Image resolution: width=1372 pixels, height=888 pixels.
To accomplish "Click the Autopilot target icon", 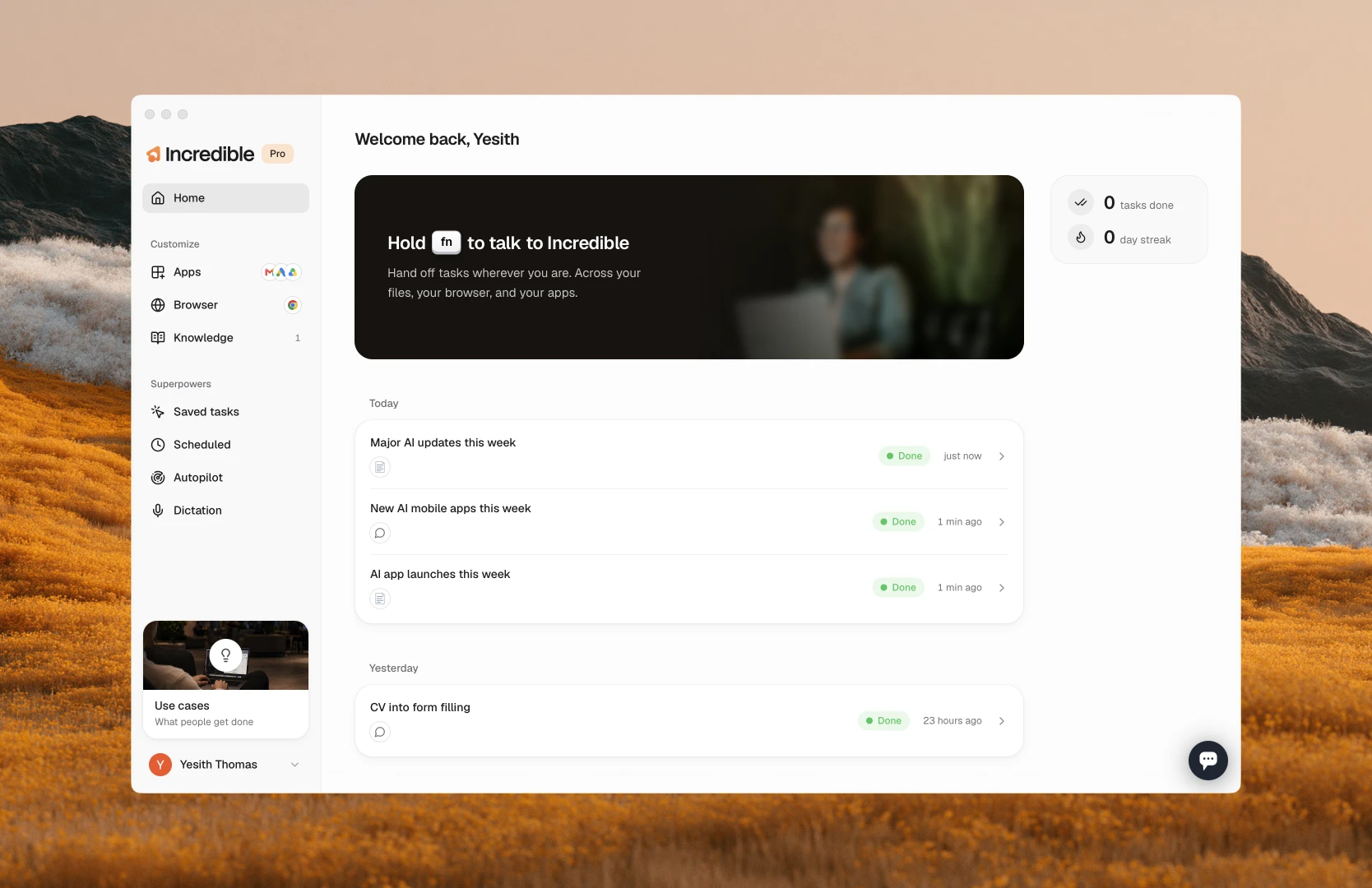I will click(158, 478).
